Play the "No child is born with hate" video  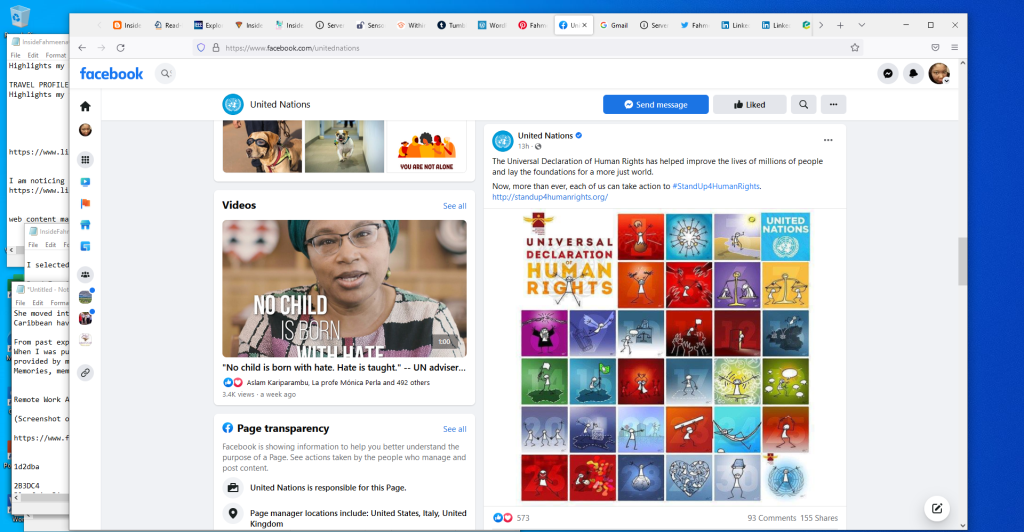344,288
